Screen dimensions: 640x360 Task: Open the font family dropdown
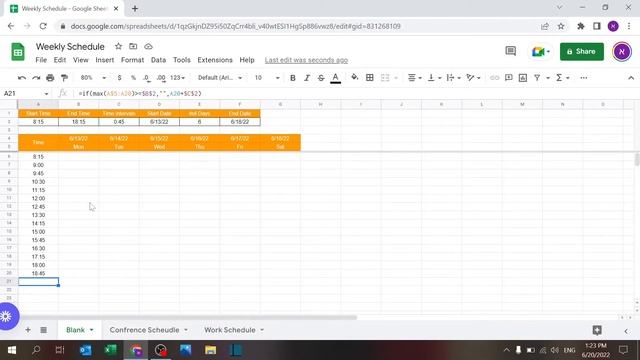coord(220,78)
